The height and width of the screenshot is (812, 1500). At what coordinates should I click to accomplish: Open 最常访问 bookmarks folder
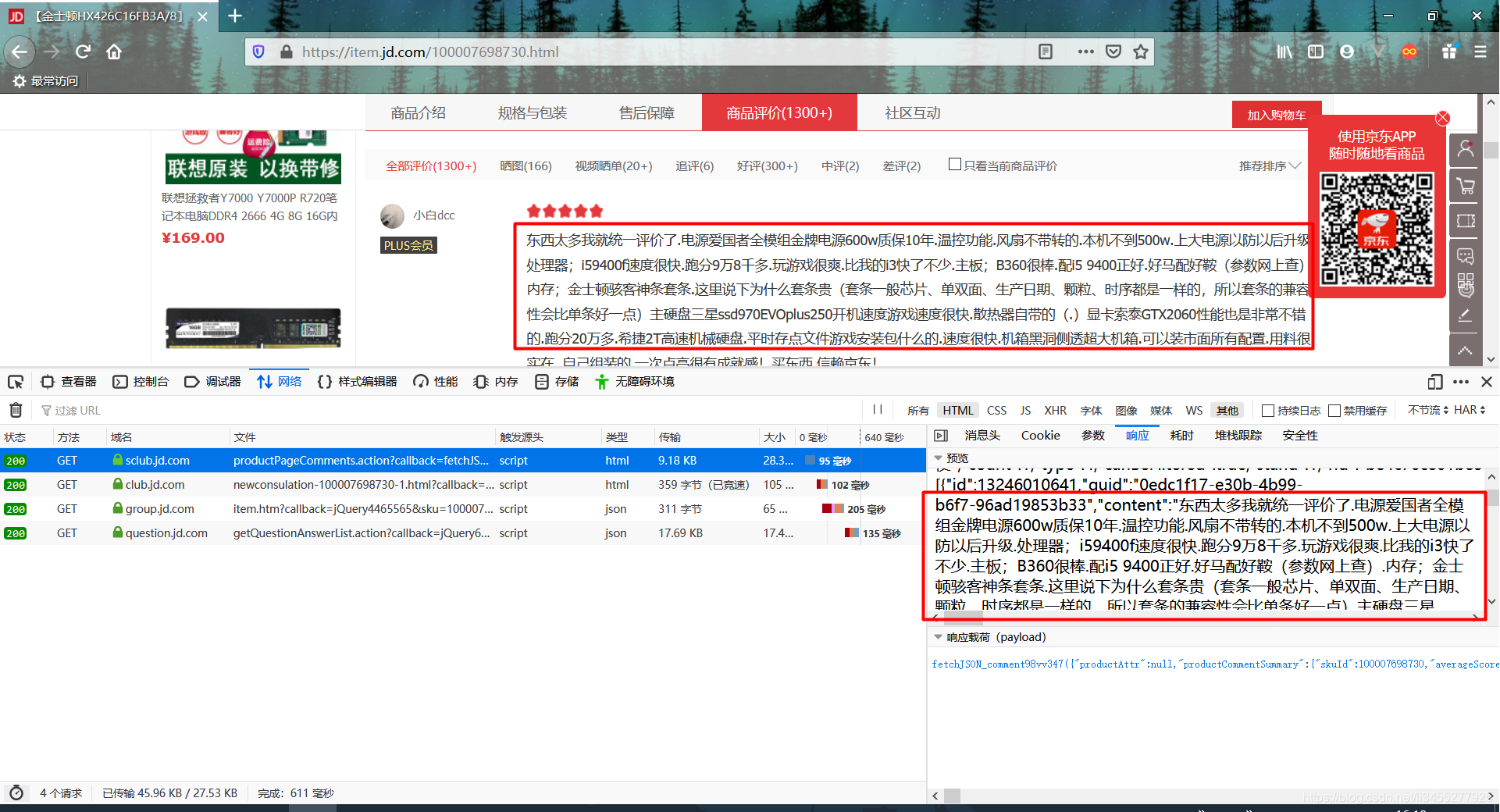[46, 80]
